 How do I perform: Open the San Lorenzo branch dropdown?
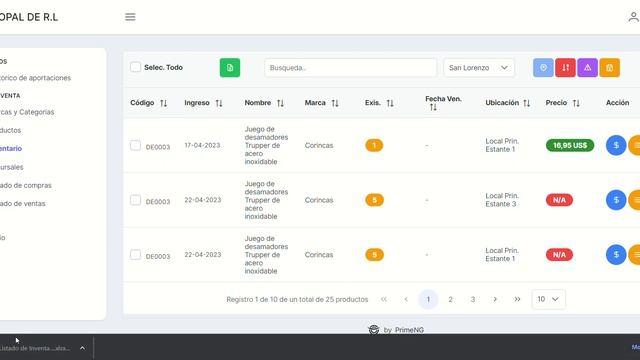[479, 68]
